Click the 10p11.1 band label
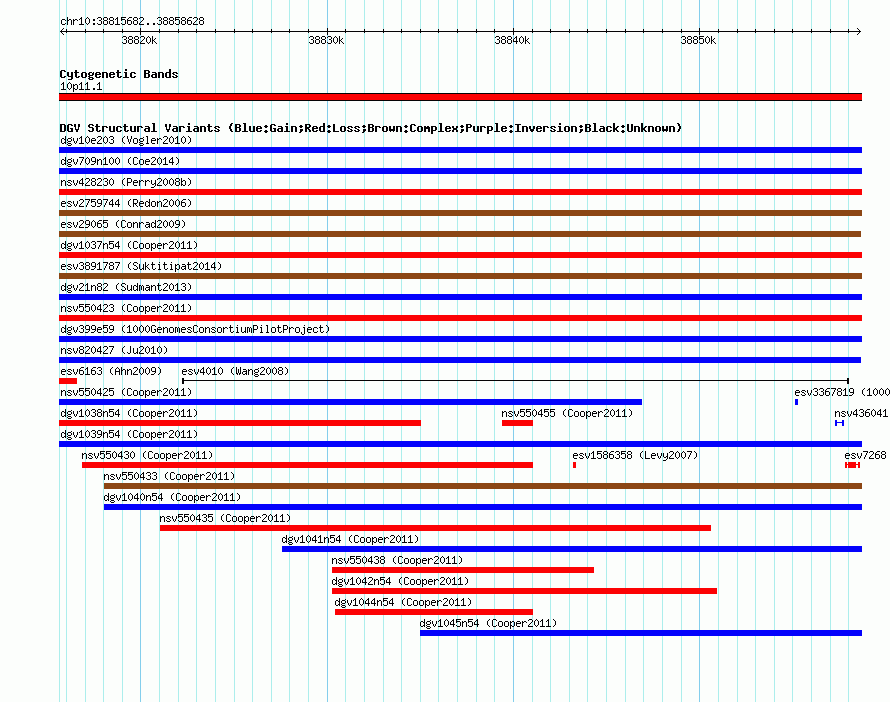The width and height of the screenshot is (890, 702). point(81,86)
